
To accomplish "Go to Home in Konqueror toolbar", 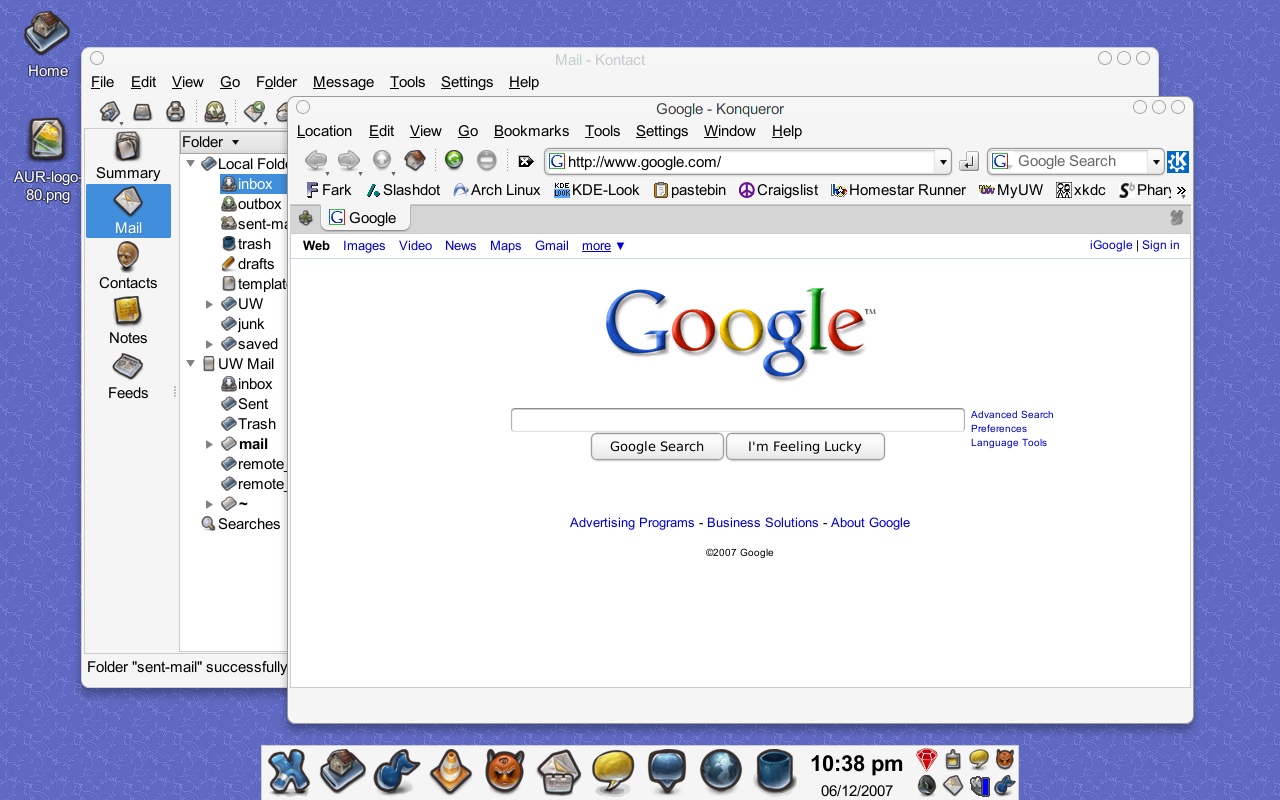I will click(x=415, y=160).
